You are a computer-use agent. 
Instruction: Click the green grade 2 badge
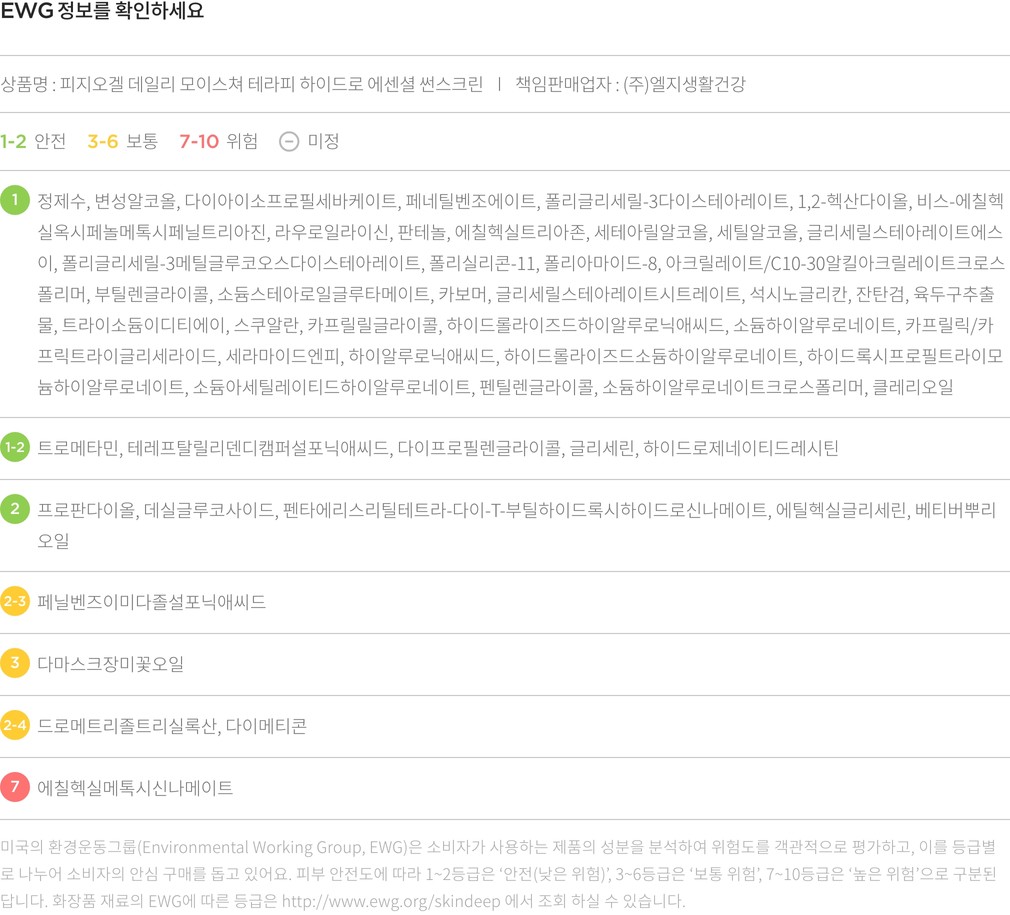point(15,509)
